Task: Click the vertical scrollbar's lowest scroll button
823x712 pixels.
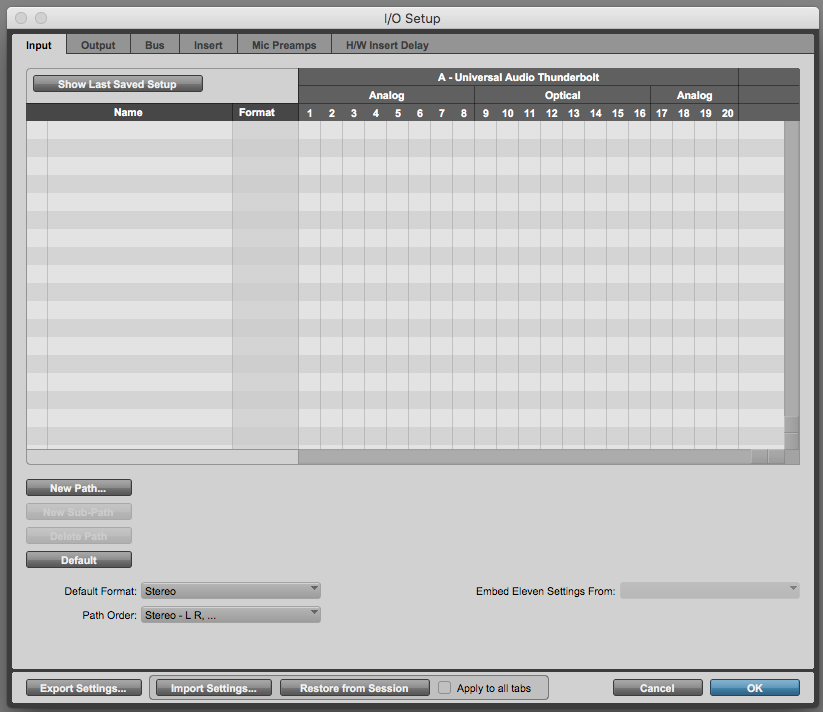Action: click(x=792, y=441)
